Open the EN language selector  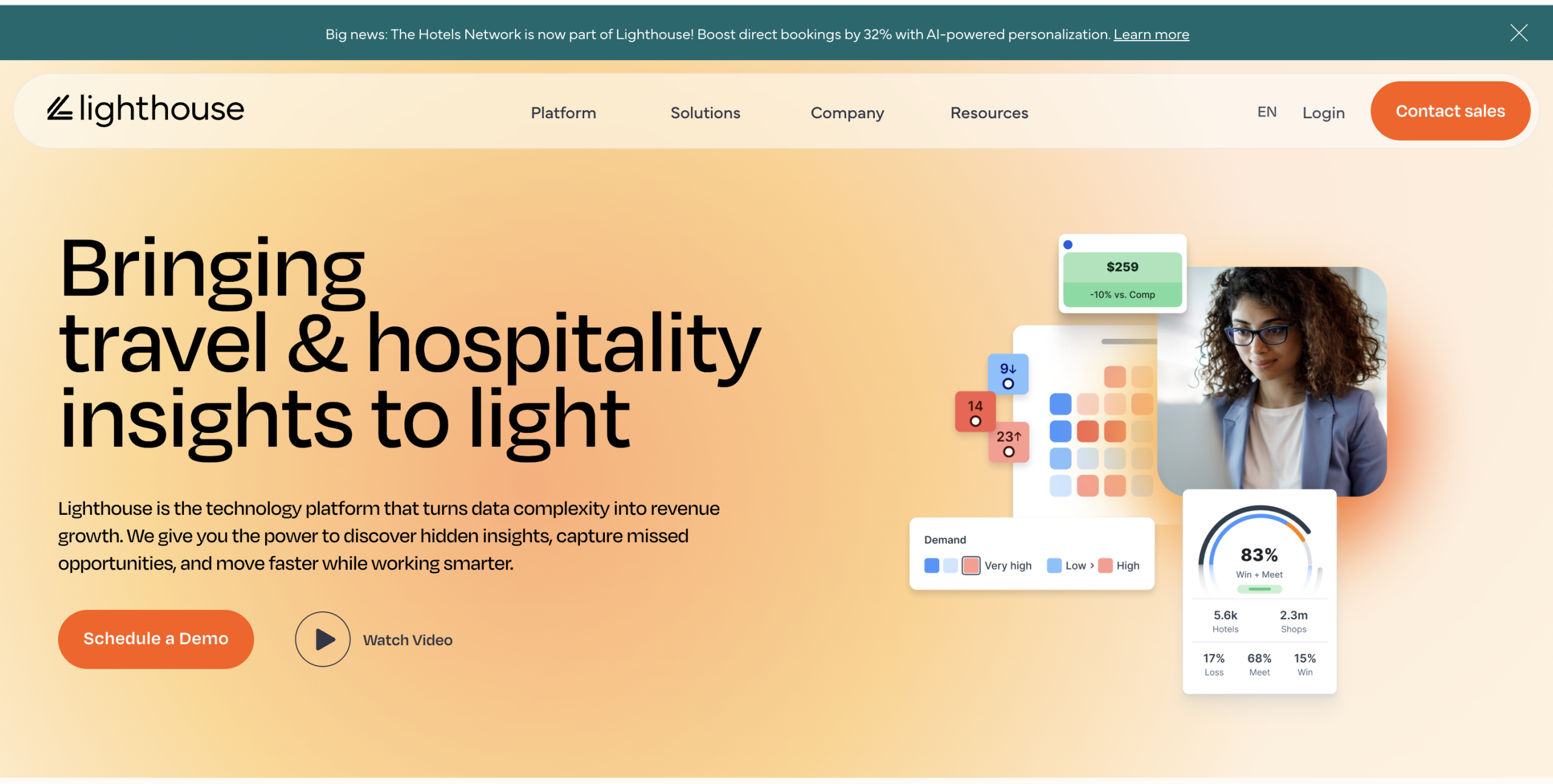point(1267,112)
